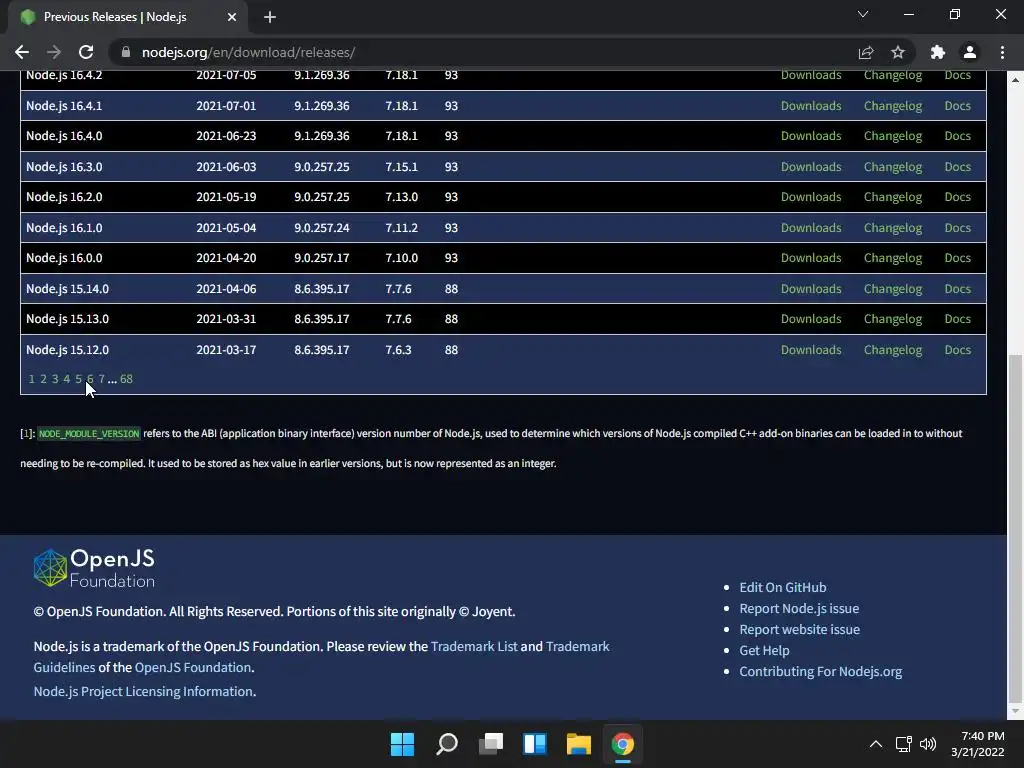The height and width of the screenshot is (768, 1024).
Task: Open Changelog for Node.js 15.13.0
Action: pyautogui.click(x=893, y=319)
